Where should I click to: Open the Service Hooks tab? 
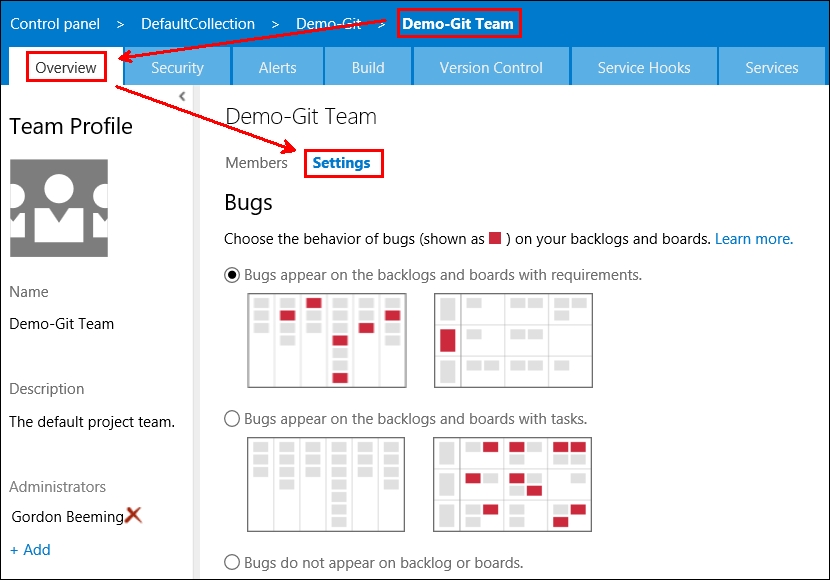pos(644,66)
